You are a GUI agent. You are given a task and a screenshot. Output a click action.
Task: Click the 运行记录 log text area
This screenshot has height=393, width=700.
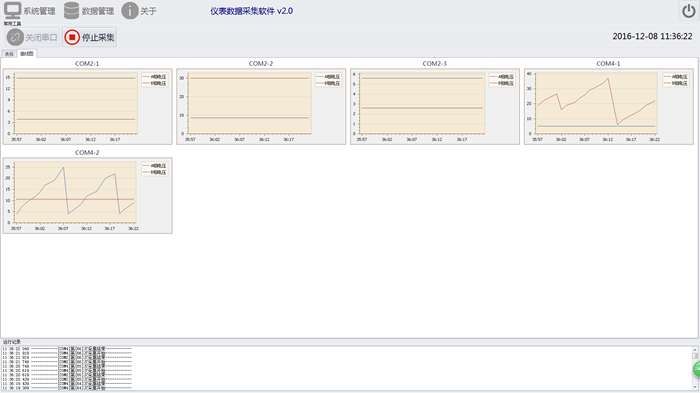pos(346,368)
